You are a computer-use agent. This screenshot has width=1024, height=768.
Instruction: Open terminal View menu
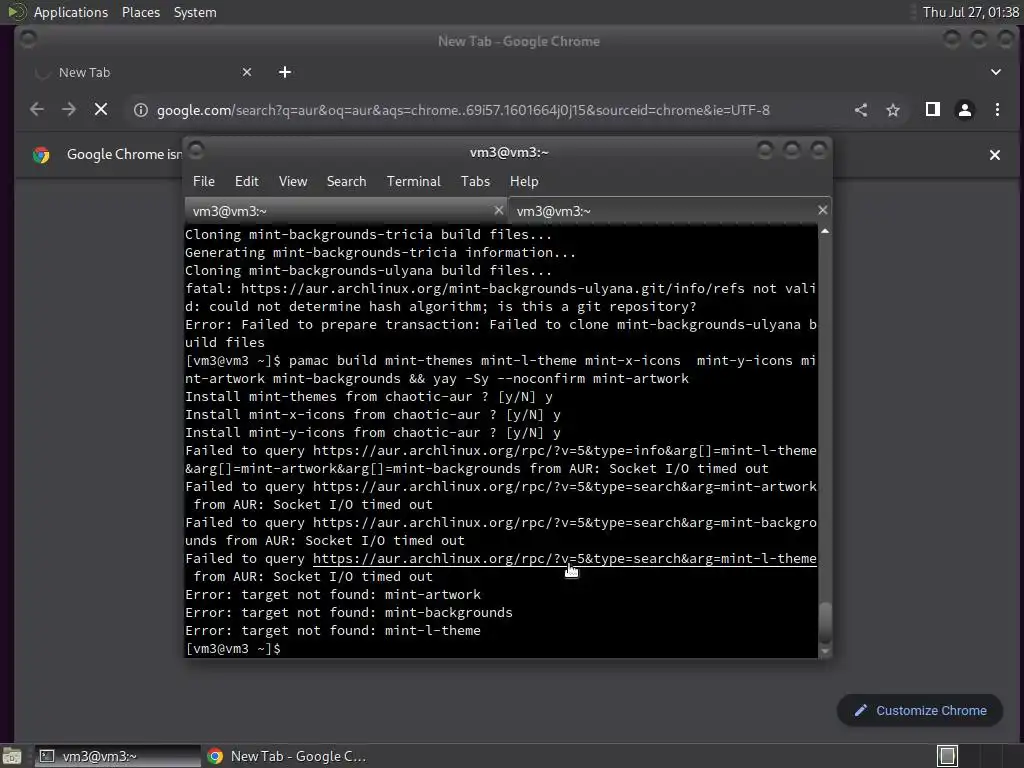pos(293,182)
